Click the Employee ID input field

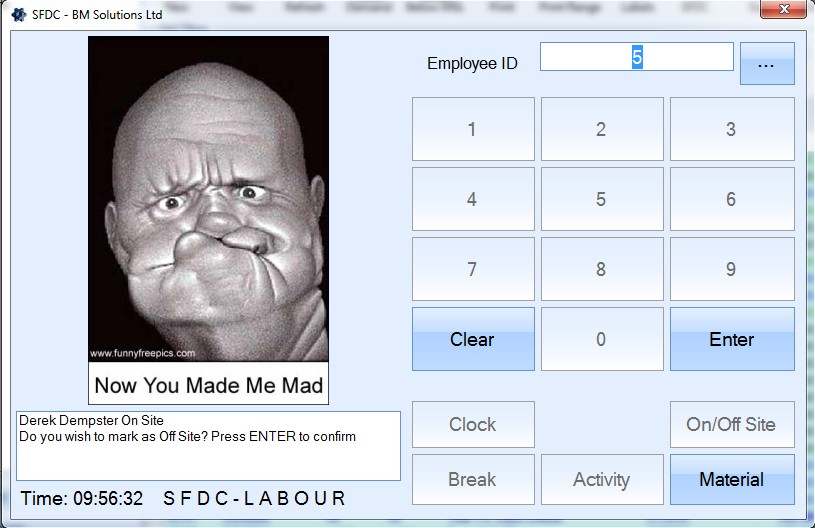point(637,57)
